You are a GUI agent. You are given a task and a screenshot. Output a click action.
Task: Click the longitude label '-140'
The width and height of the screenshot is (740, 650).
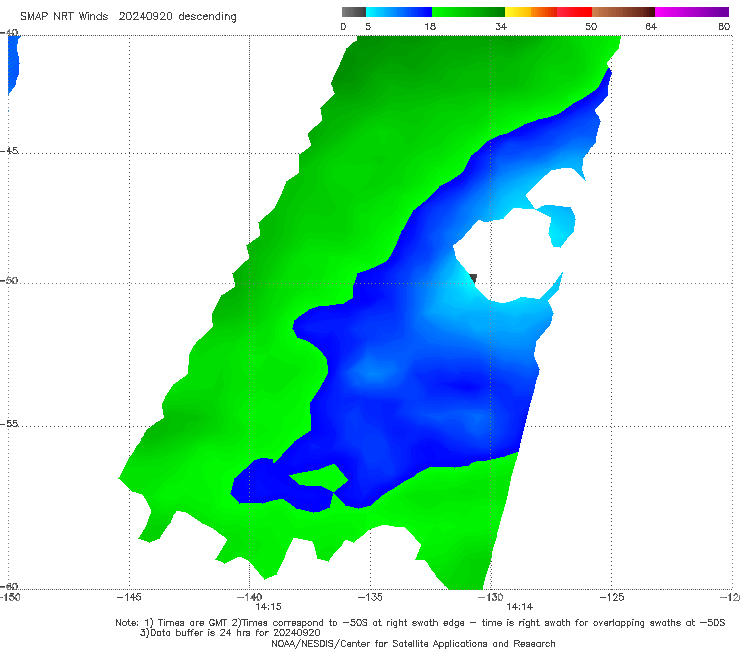point(250,597)
